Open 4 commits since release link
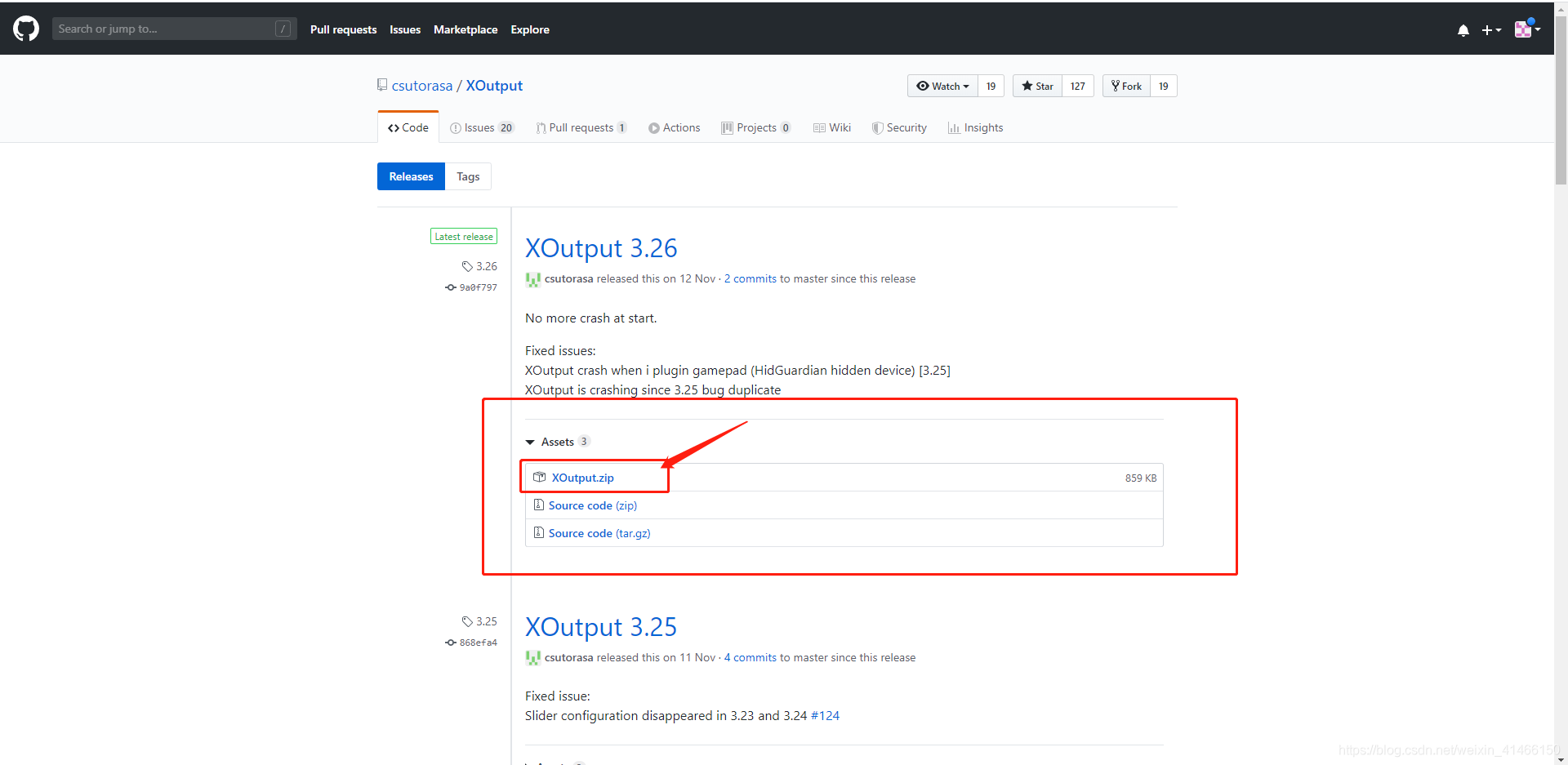This screenshot has width=1568, height=765. point(751,657)
